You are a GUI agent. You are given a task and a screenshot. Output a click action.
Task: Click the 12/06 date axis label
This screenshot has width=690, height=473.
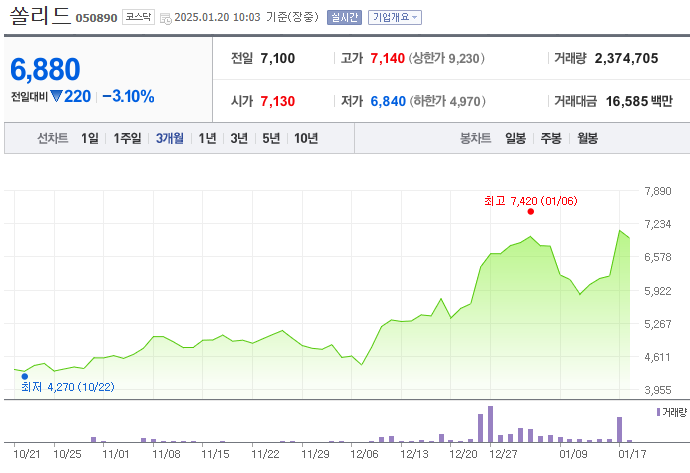(364, 454)
